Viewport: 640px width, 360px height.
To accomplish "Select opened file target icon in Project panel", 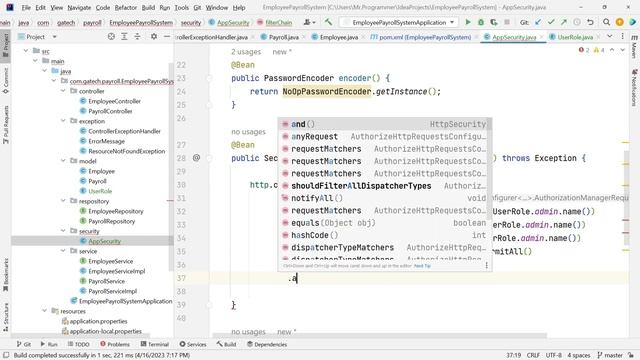I will [111, 36].
